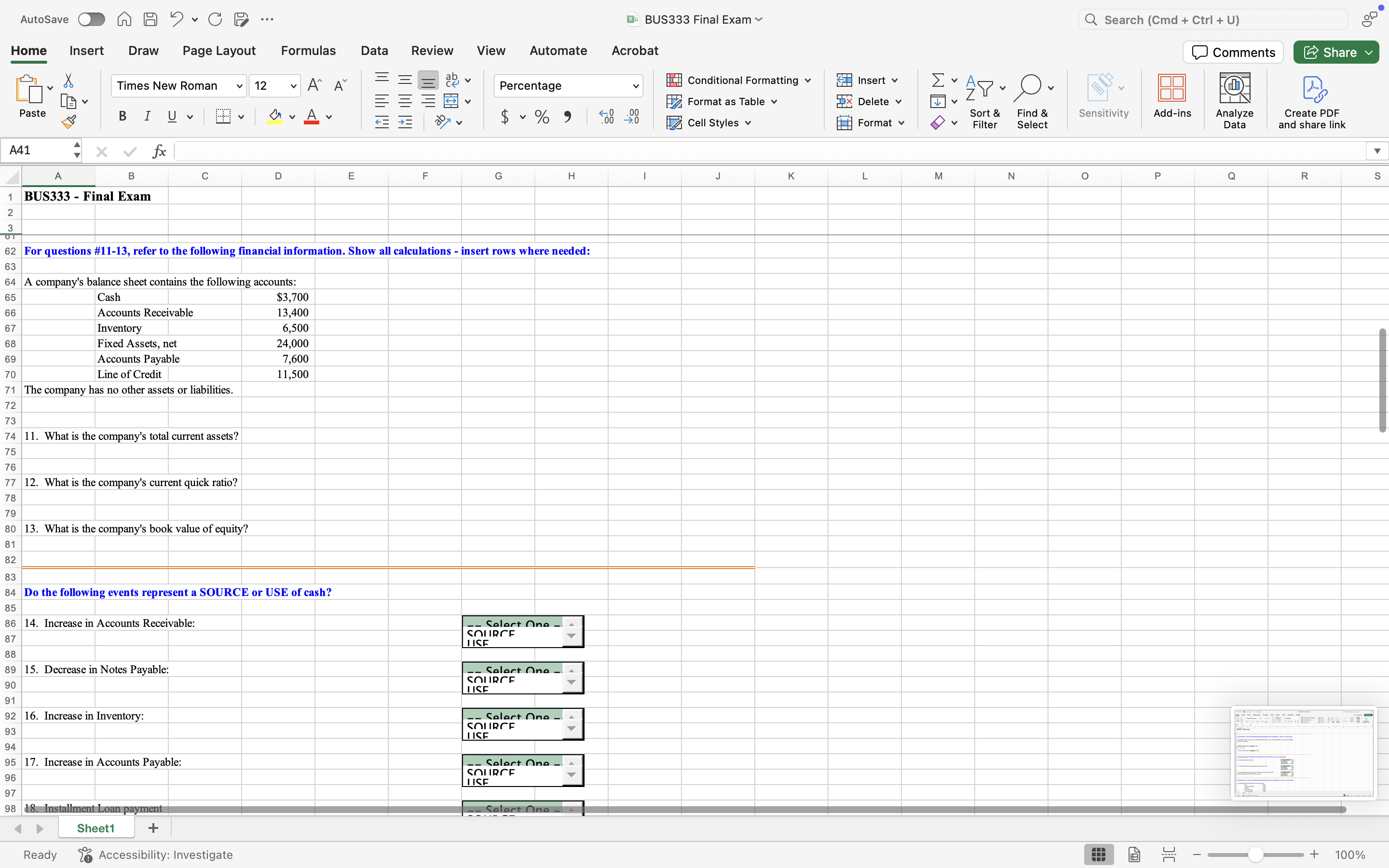
Task: Expand the Percentage number format dropdown
Action: 635,86
